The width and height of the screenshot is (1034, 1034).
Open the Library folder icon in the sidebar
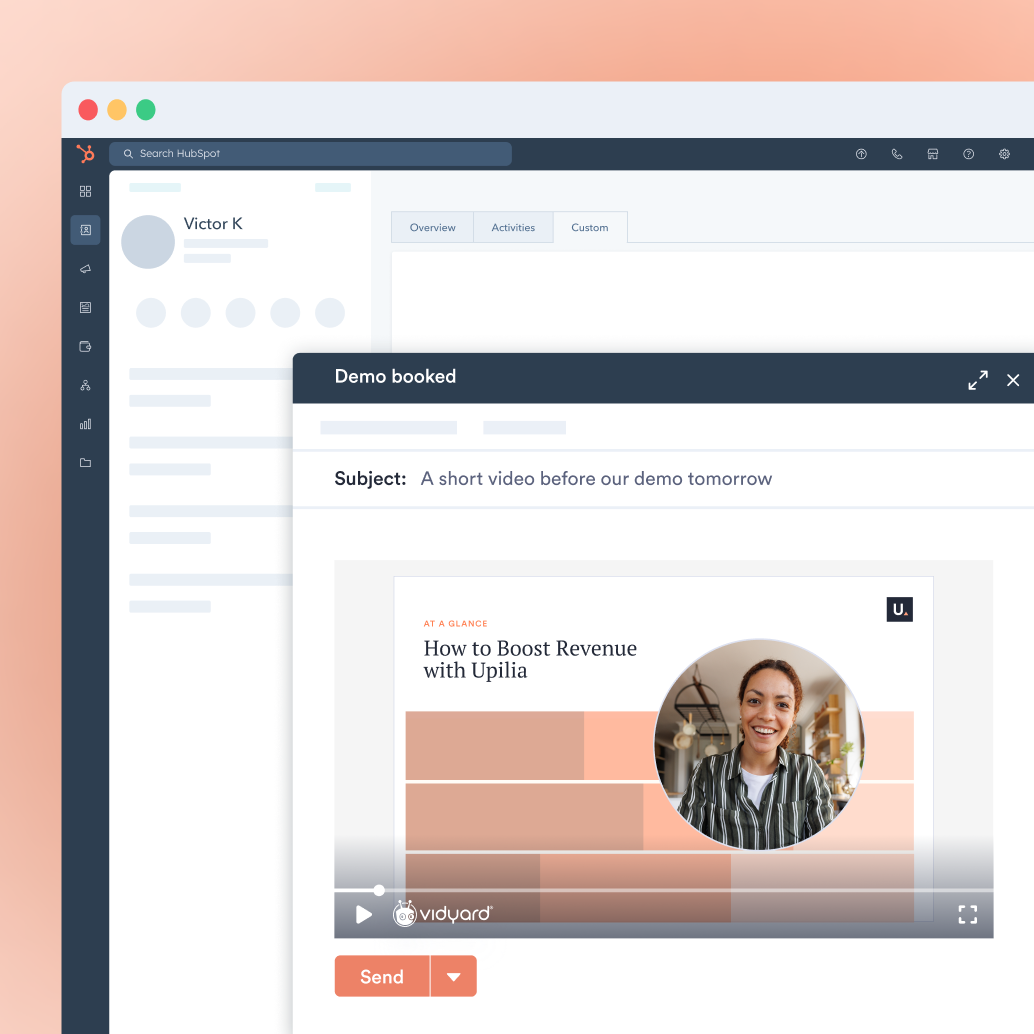(86, 463)
